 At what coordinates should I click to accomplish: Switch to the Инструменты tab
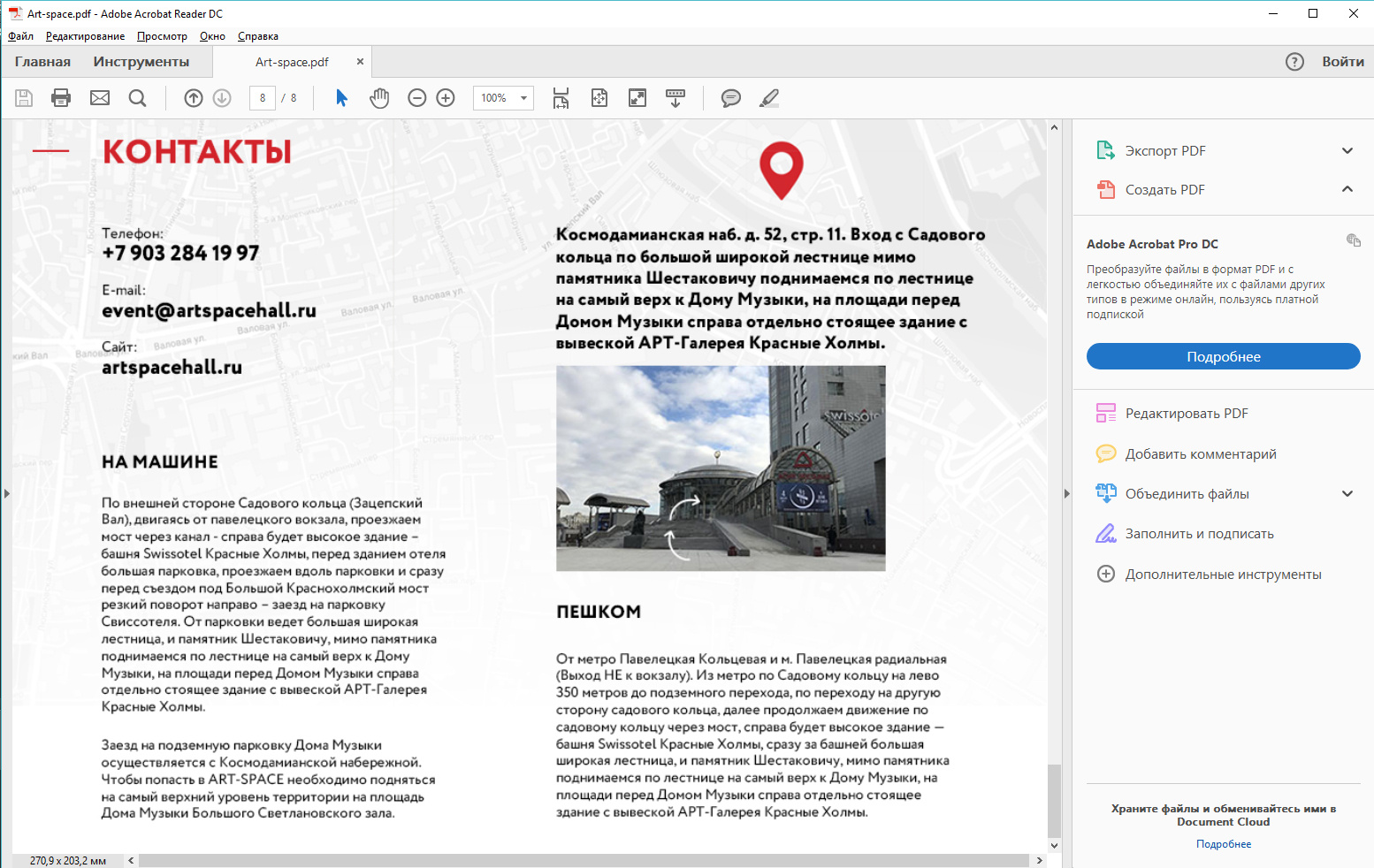[141, 62]
